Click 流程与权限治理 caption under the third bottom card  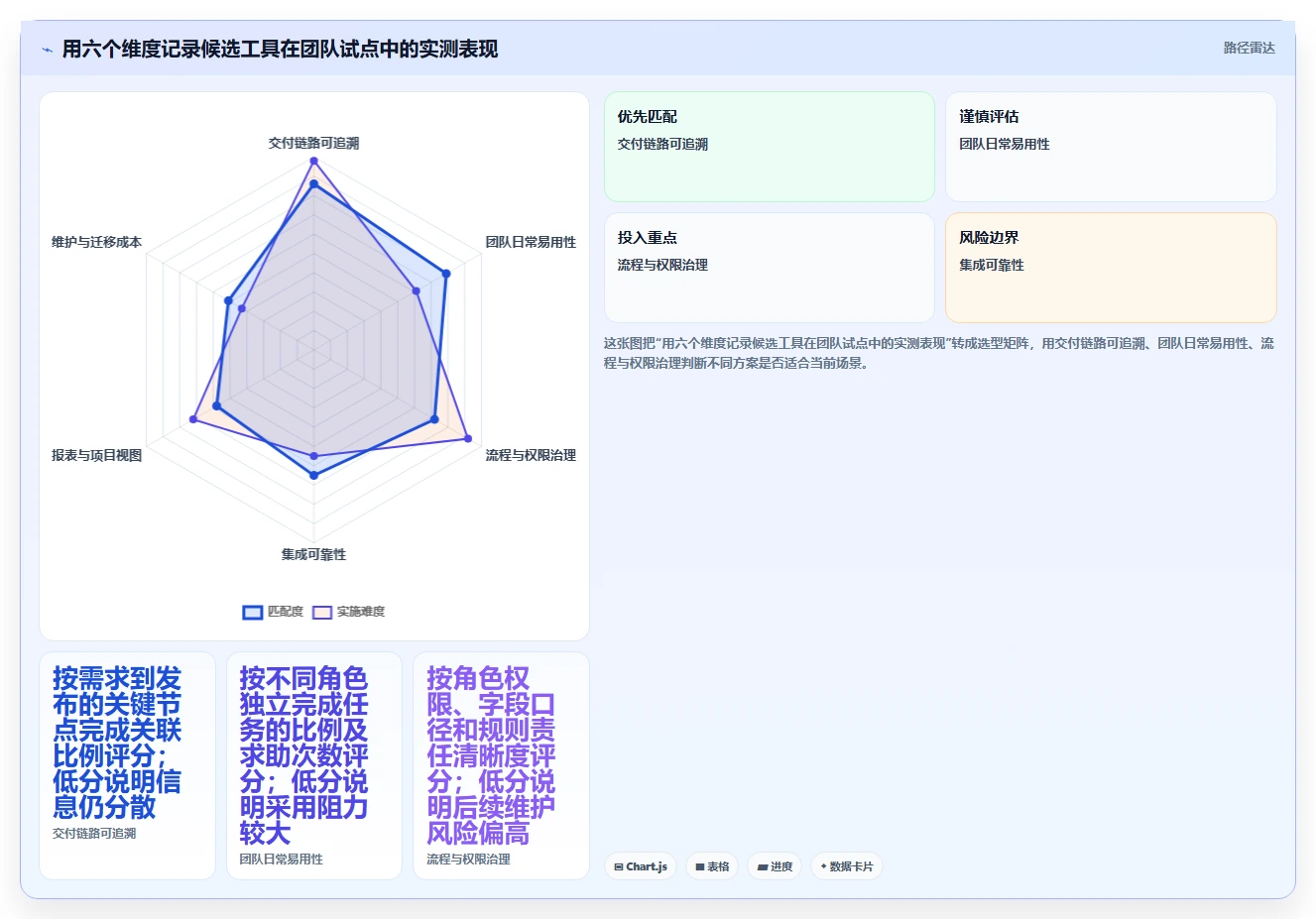click(x=468, y=860)
